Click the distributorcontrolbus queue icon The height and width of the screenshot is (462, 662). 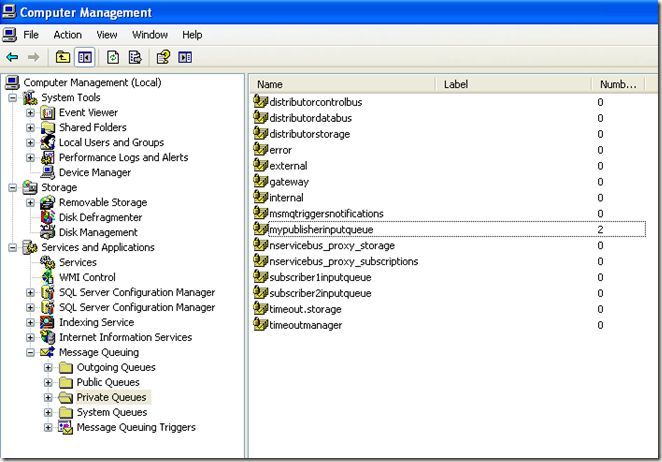[x=260, y=101]
